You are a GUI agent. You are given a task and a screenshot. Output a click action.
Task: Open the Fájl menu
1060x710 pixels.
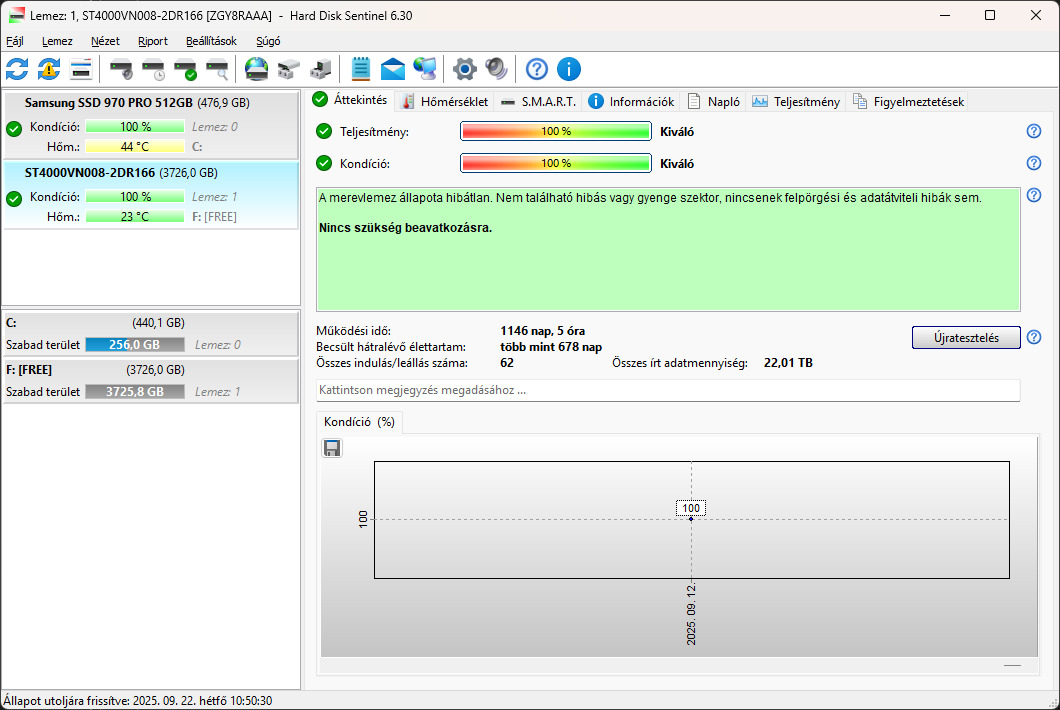[x=15, y=41]
